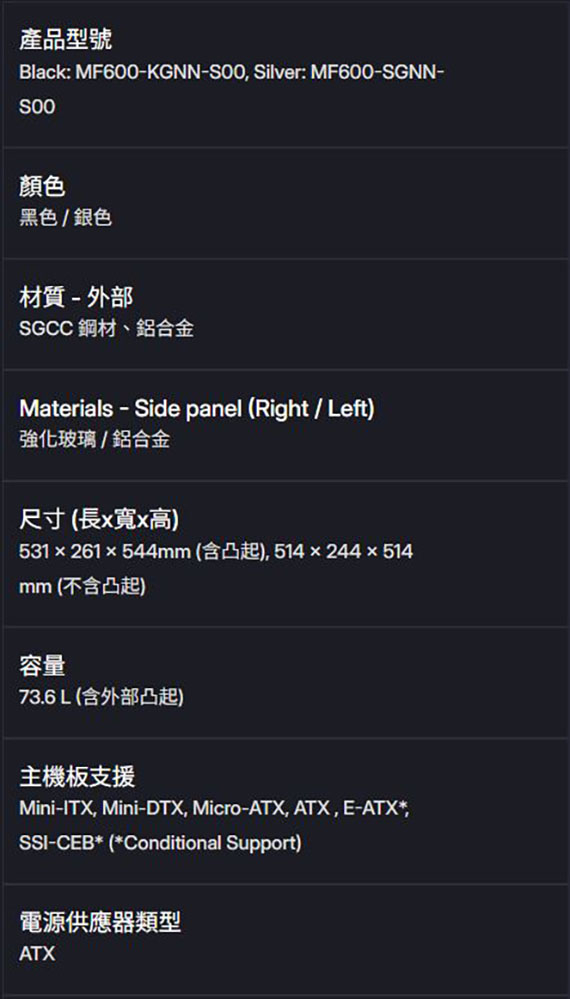Select the ATX power supply value
570x999 pixels.
tap(37, 954)
